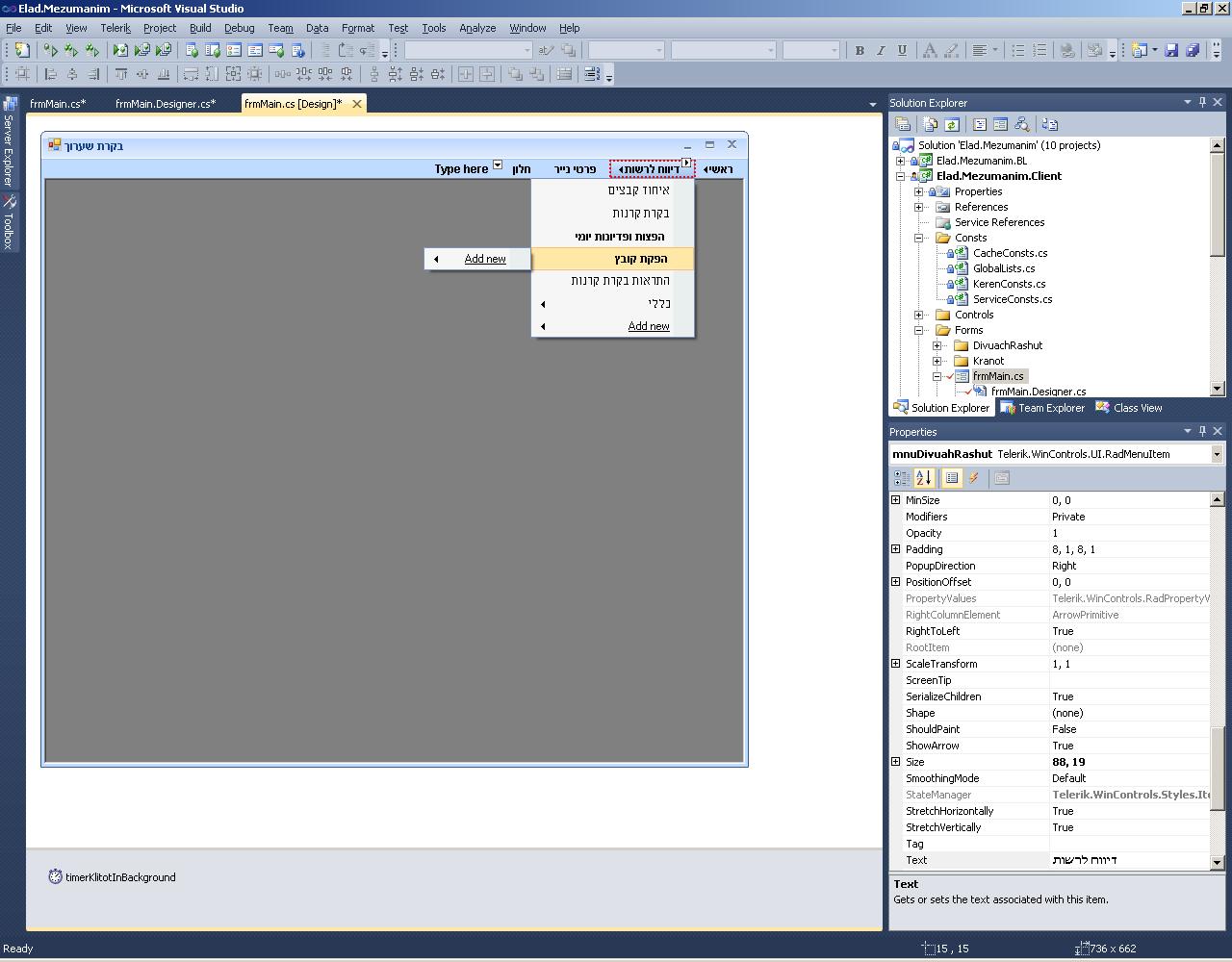Switch to the Team Explorer tab

pyautogui.click(x=1042, y=408)
